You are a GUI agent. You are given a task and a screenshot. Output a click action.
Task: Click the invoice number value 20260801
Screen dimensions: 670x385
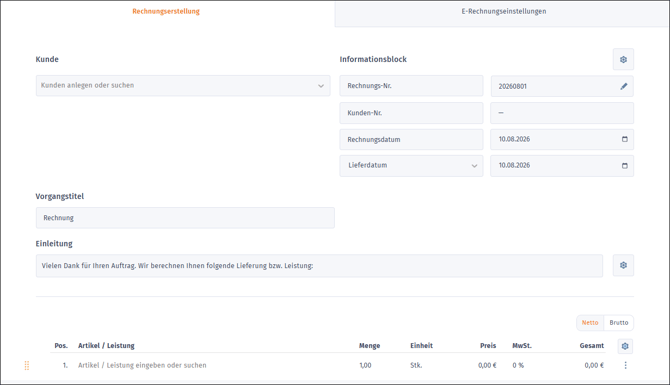512,86
